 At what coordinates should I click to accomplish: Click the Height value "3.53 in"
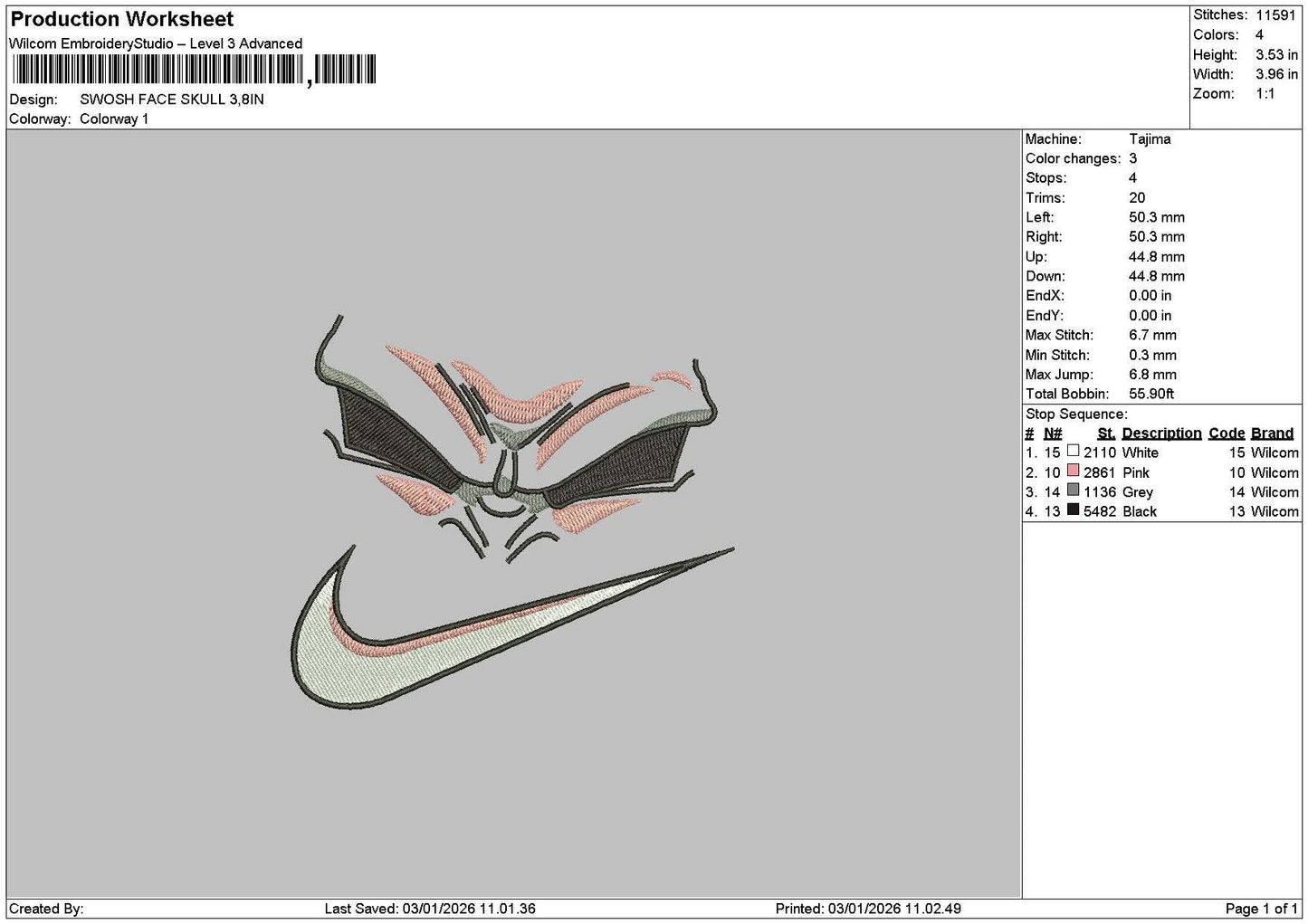point(1276,55)
